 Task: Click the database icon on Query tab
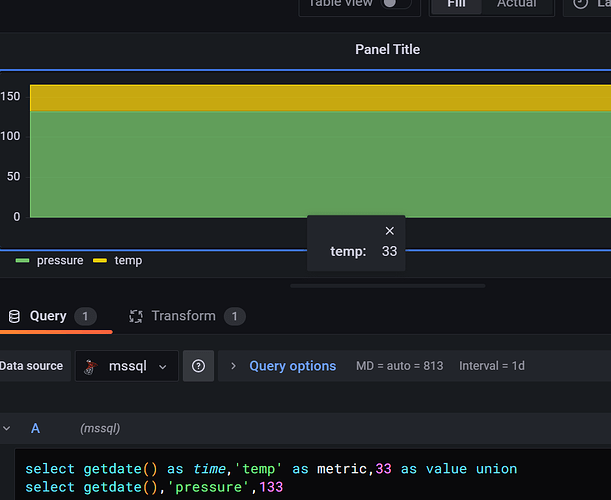[14, 316]
